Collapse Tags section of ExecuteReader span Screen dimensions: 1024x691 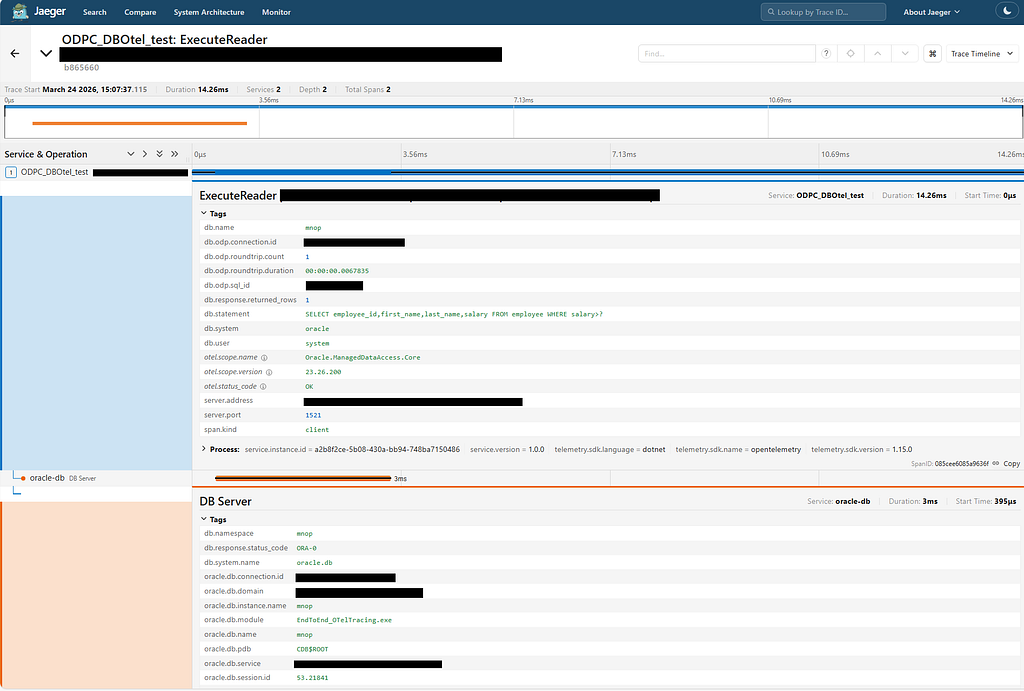point(214,214)
